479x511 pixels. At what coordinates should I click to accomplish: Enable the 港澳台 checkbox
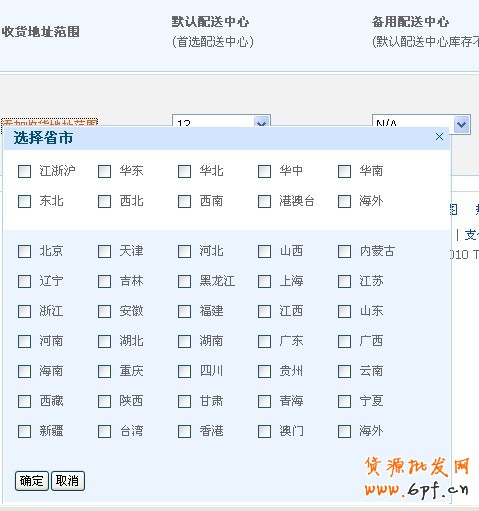264,201
